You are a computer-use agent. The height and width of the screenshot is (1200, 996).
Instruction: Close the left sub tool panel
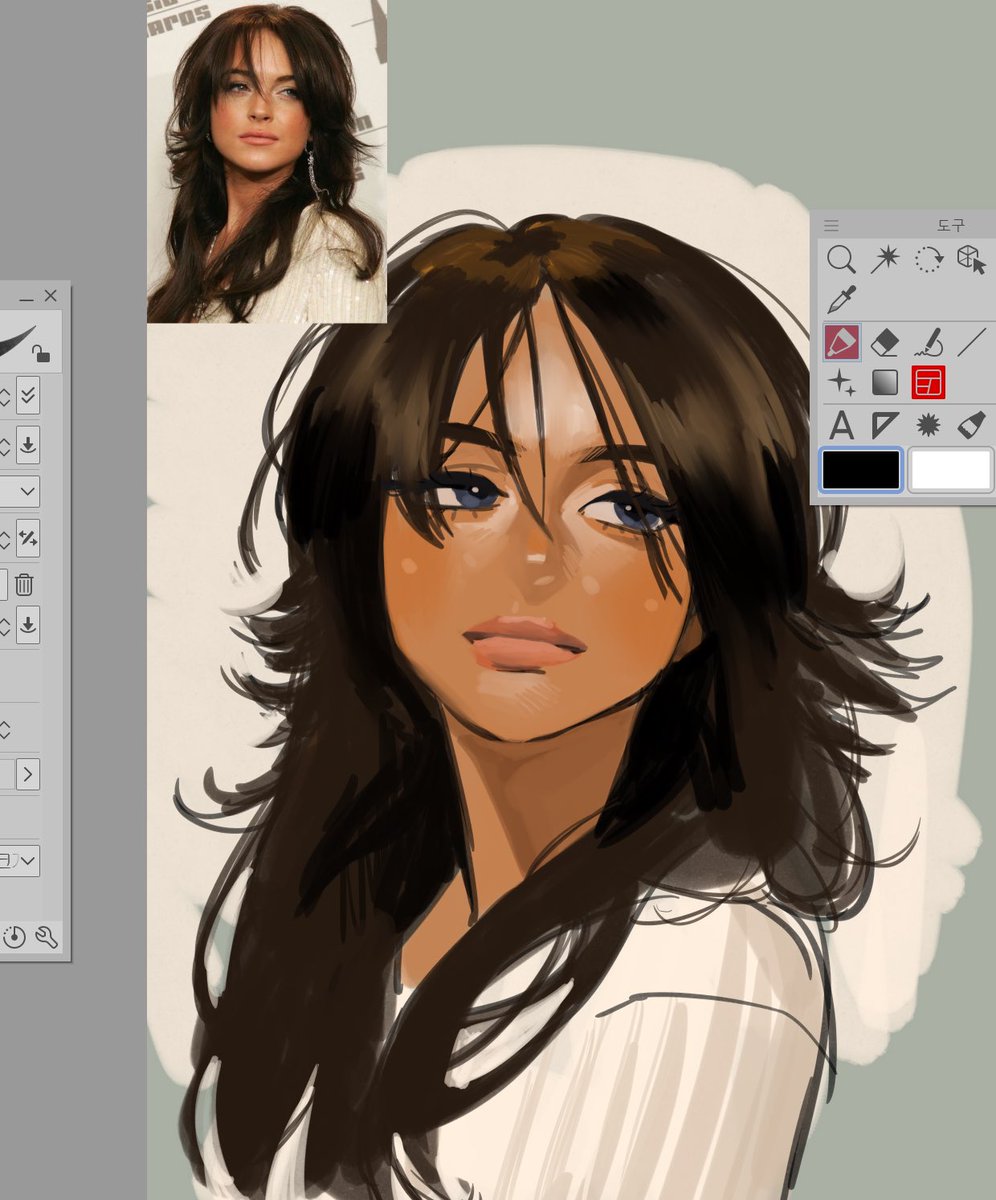click(51, 296)
